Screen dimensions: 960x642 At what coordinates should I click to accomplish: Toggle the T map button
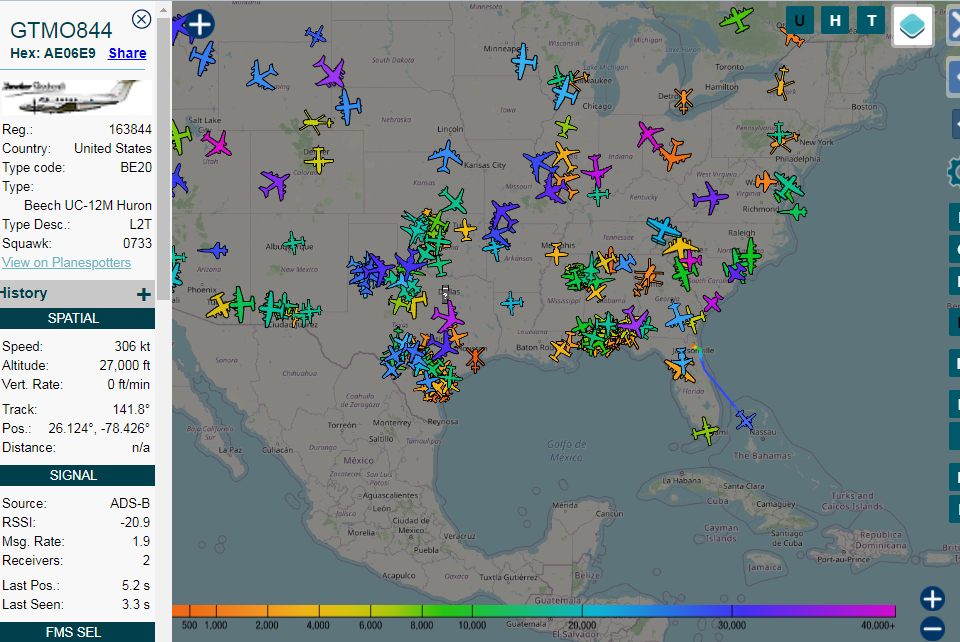tap(871, 21)
